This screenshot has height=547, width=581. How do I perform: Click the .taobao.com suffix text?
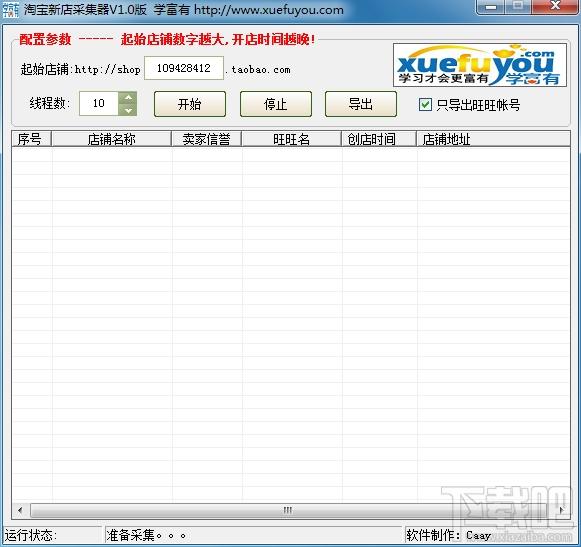tap(258, 69)
